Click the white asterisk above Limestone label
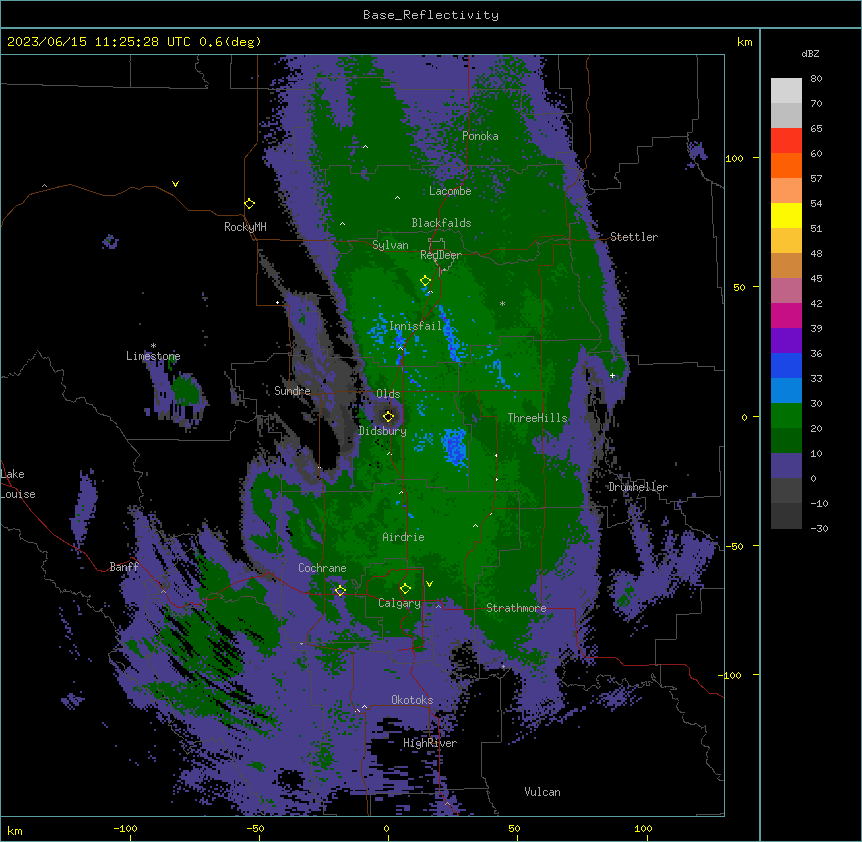862x842 pixels. (153, 346)
